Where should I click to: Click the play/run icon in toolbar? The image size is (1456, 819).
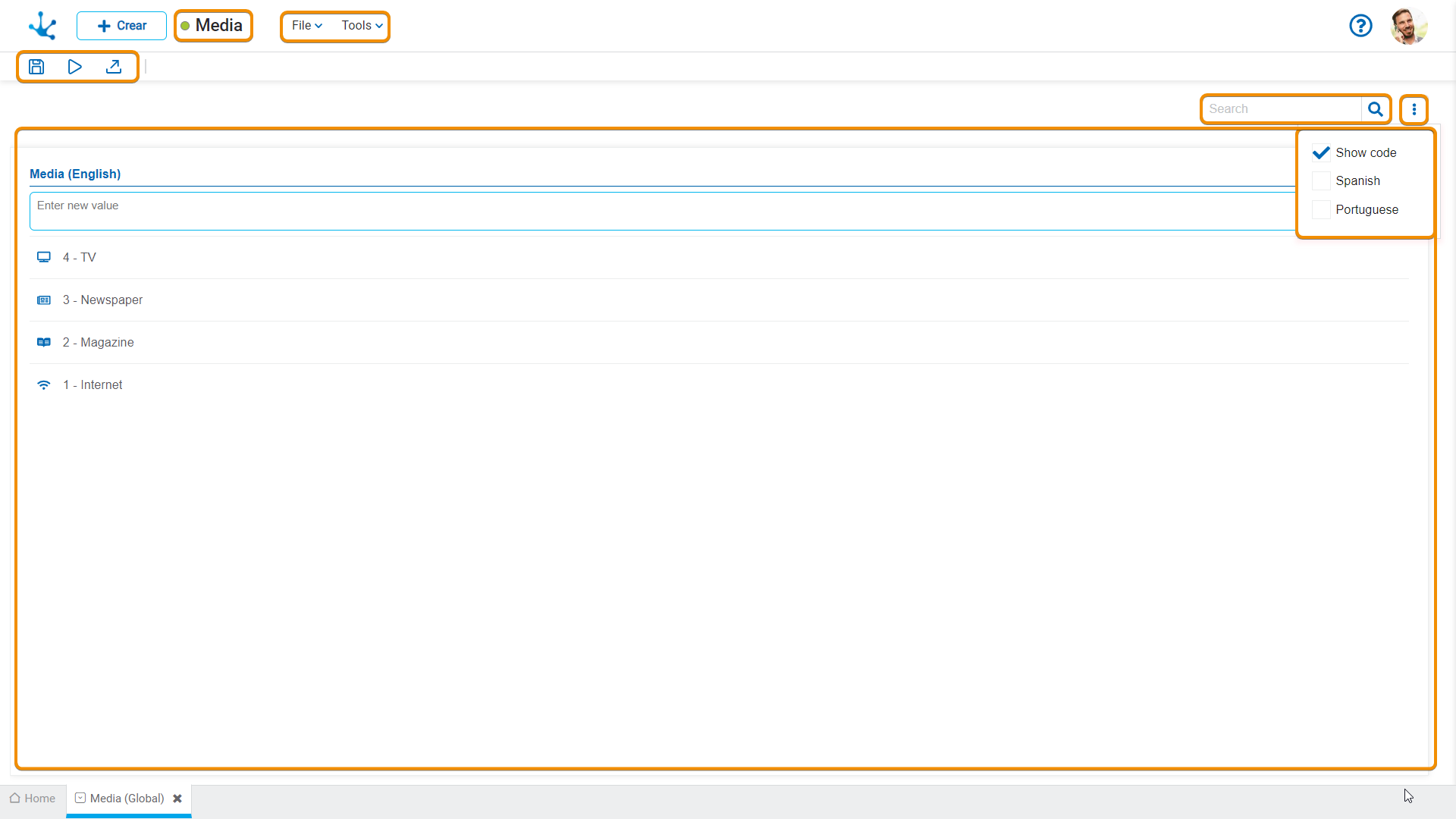point(75,66)
